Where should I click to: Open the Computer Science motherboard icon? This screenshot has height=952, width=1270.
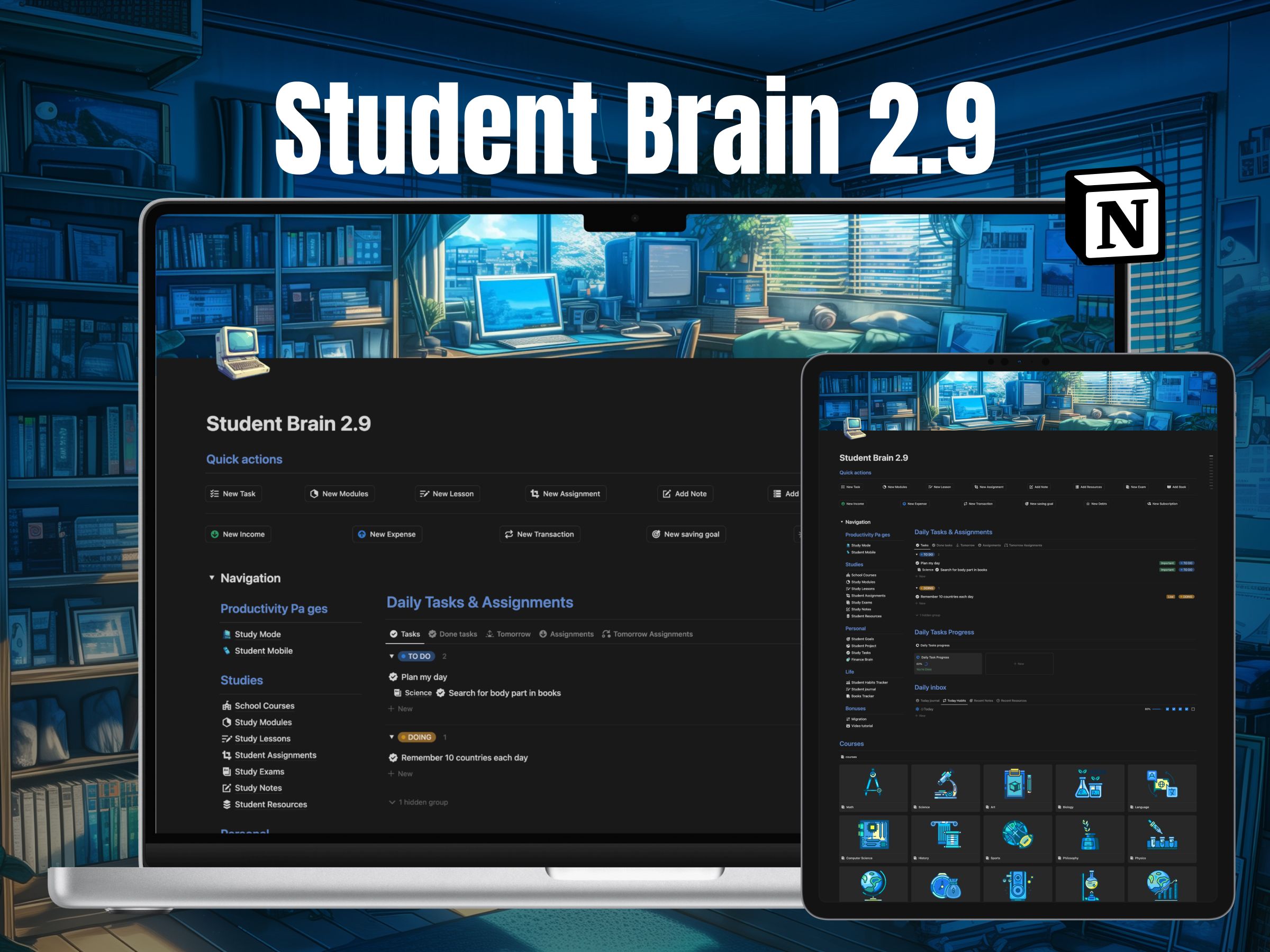[873, 835]
